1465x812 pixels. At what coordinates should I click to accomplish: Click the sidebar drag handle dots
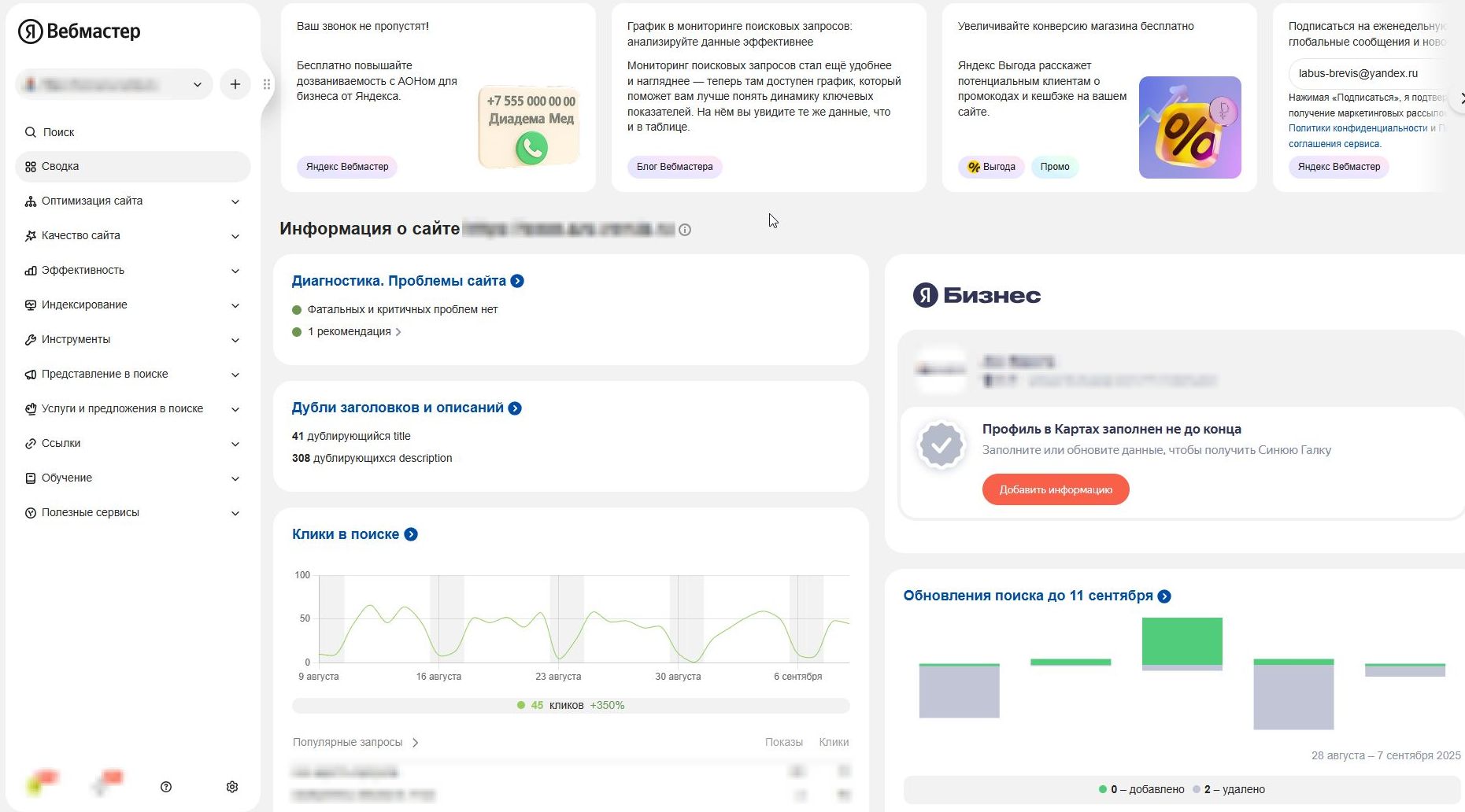267,84
